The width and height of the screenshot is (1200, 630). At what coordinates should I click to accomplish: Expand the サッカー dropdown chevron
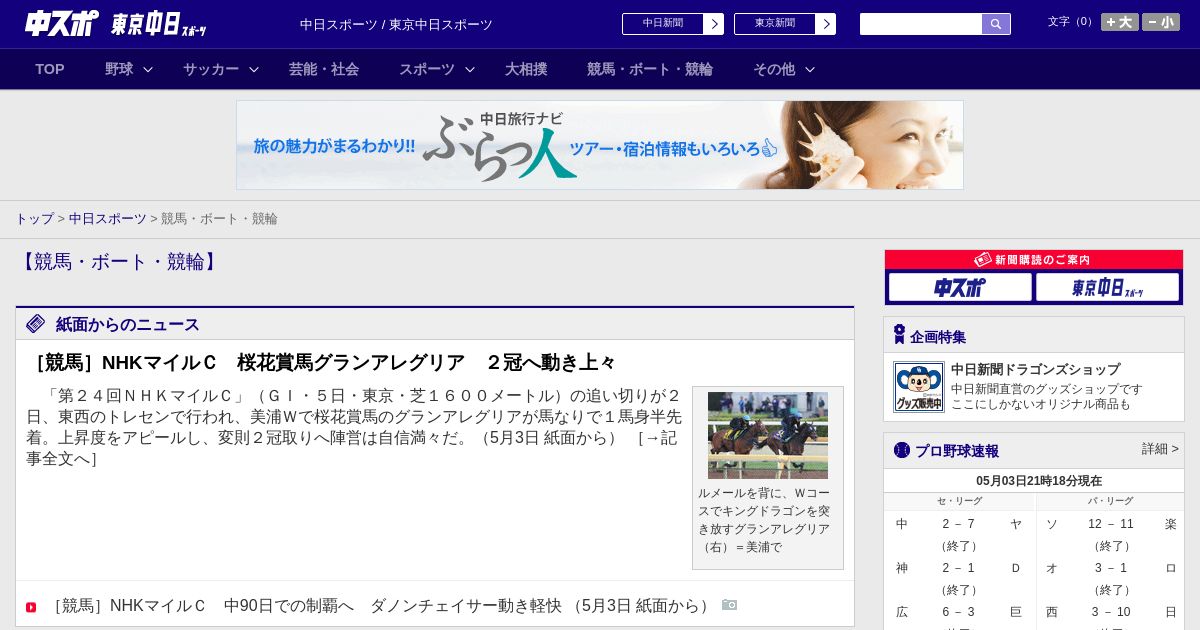pos(254,70)
